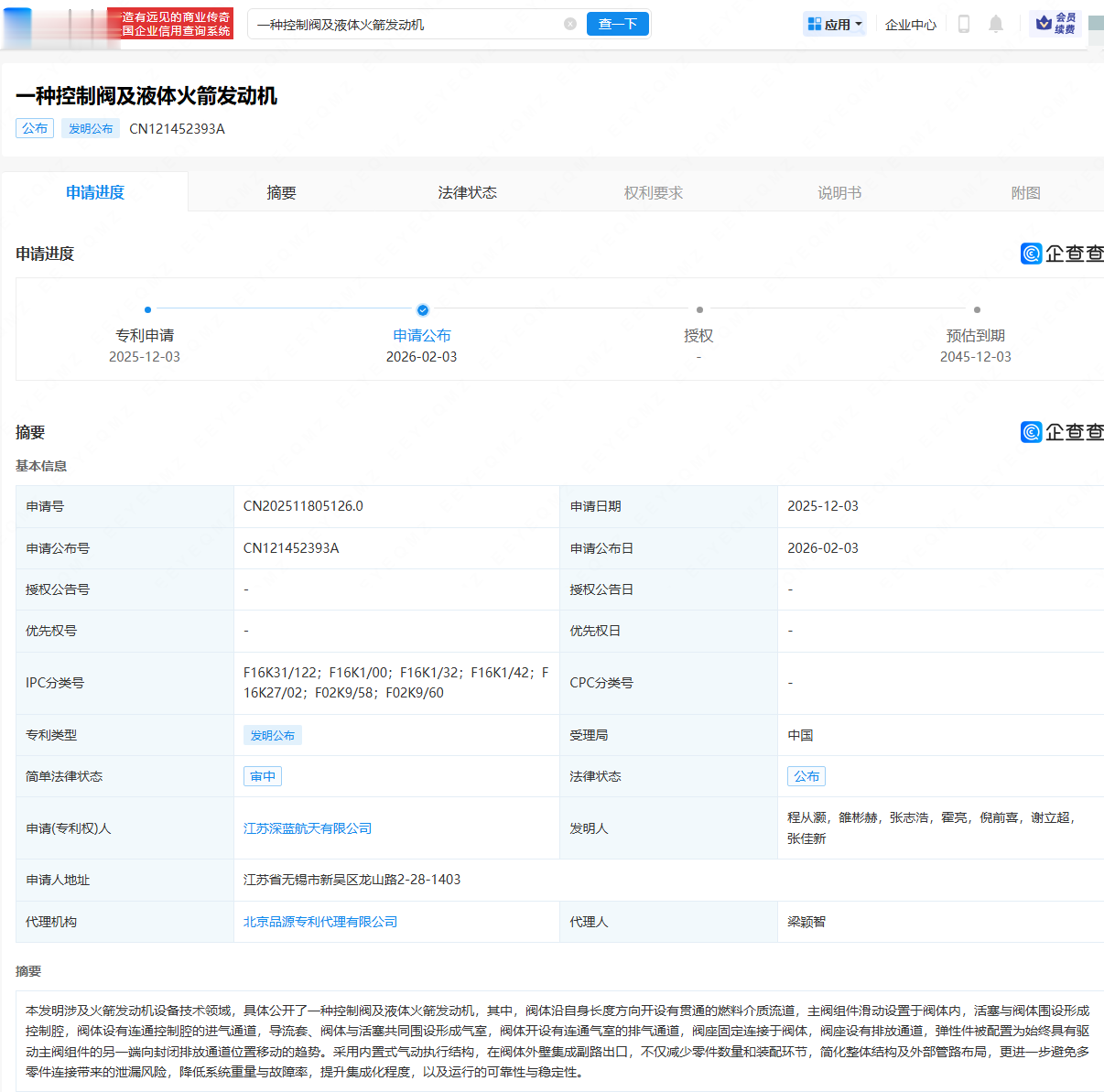Viewport: 1104px width, 1092px height.
Task: Click the mobile phone icon in header
Action: click(x=963, y=24)
